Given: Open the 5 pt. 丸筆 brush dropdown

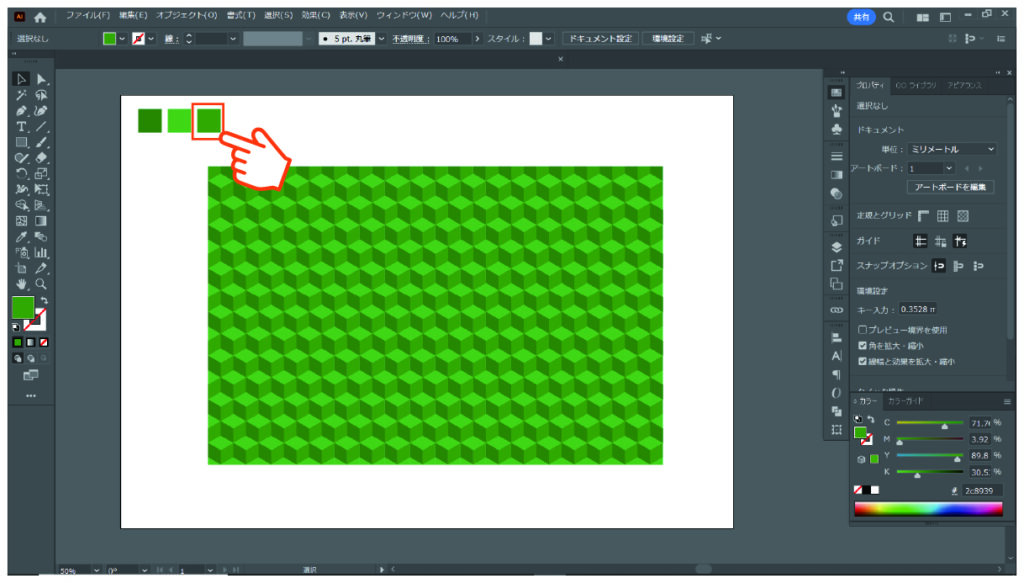Looking at the screenshot, I should click(381, 39).
